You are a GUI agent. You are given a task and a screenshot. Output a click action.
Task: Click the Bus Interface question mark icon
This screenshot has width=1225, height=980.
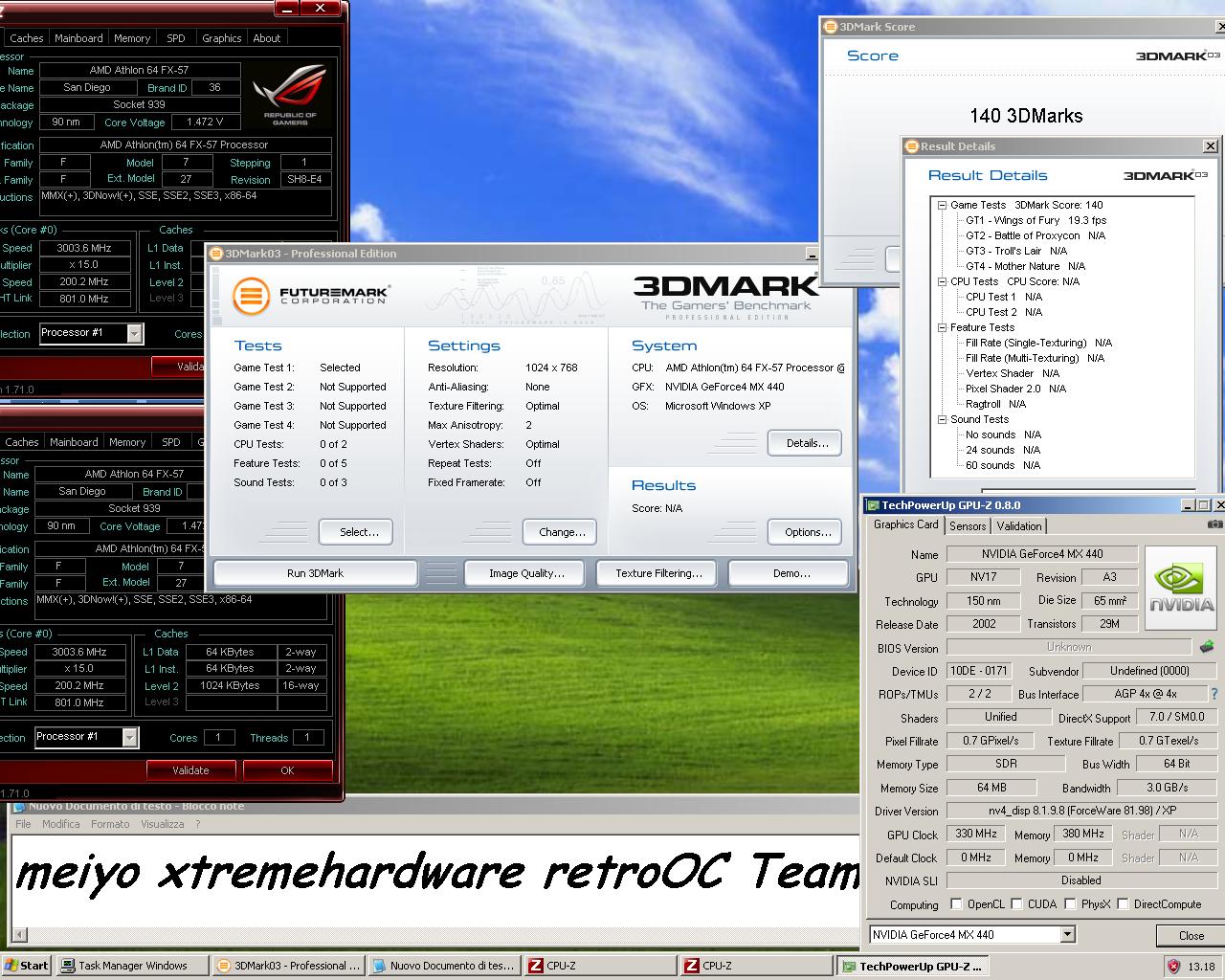1214,694
